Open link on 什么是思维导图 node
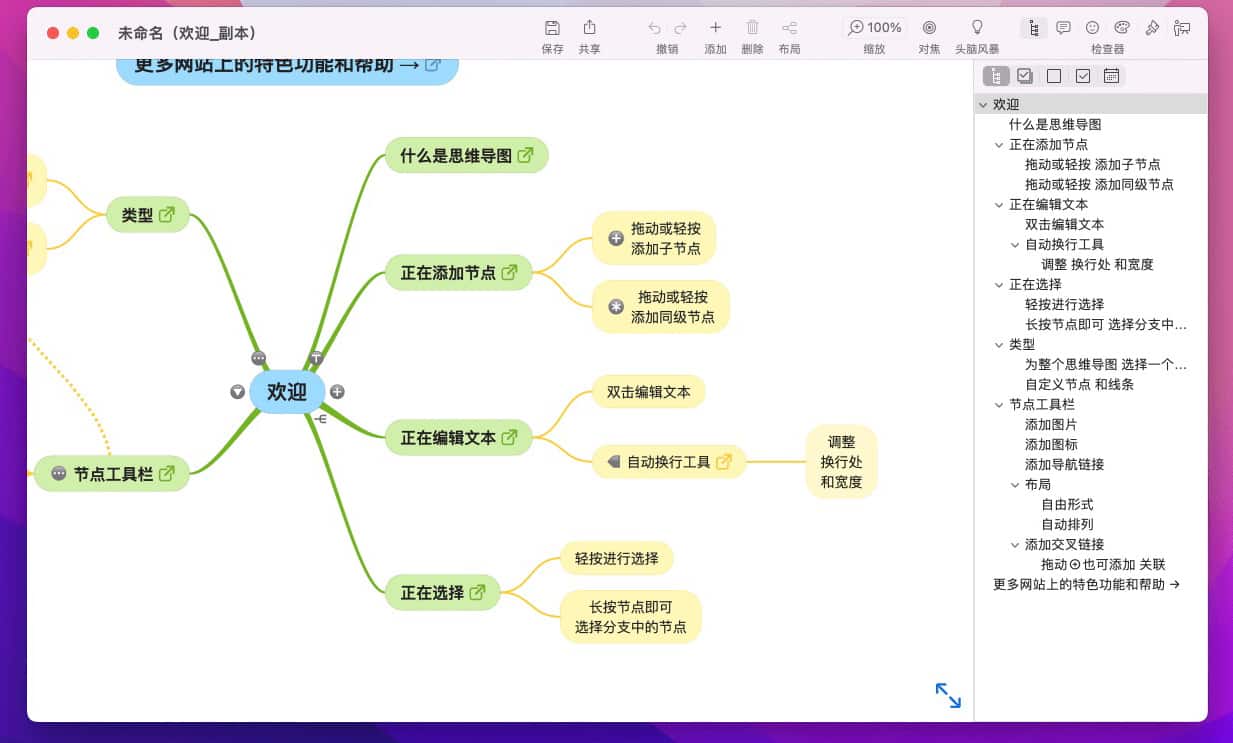 526,155
